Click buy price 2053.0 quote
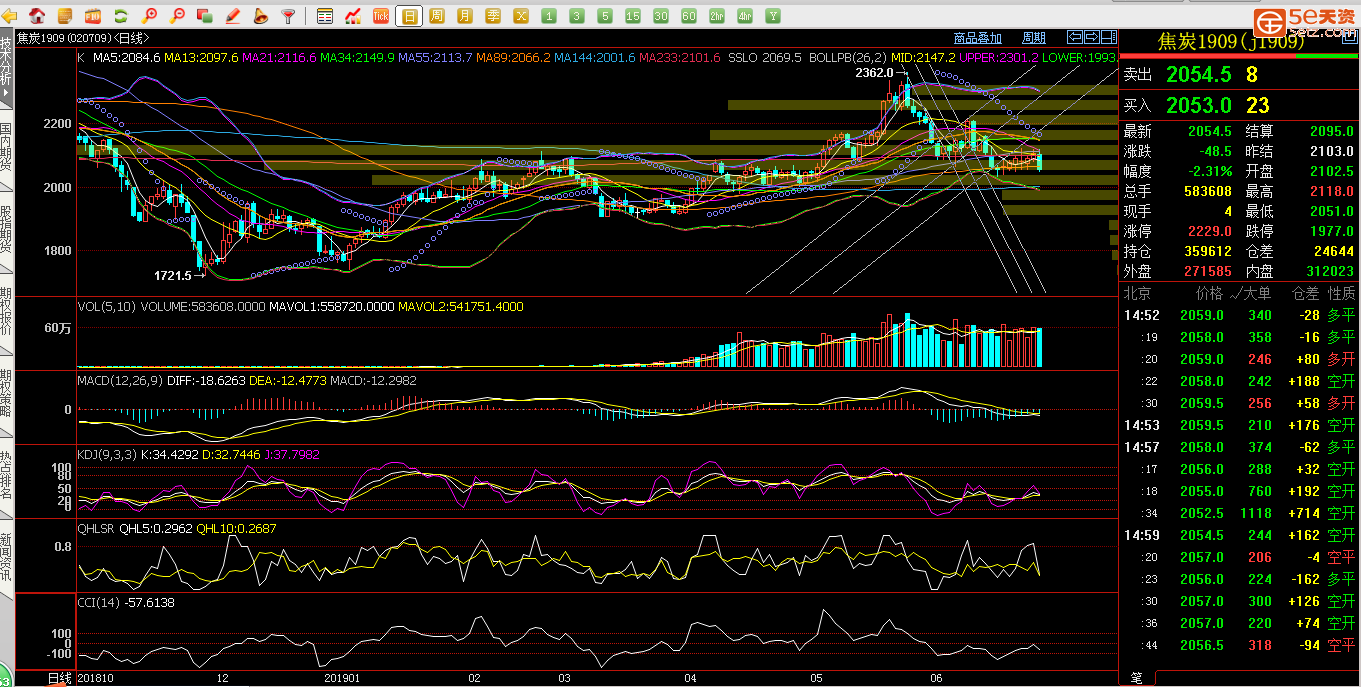Image resolution: width=1361 pixels, height=687 pixels. [1198, 105]
